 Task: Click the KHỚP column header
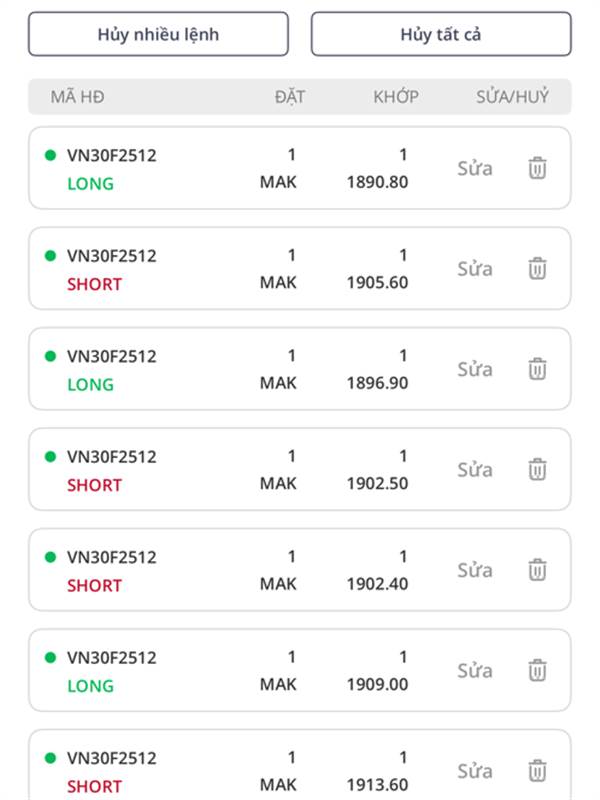pyautogui.click(x=396, y=97)
